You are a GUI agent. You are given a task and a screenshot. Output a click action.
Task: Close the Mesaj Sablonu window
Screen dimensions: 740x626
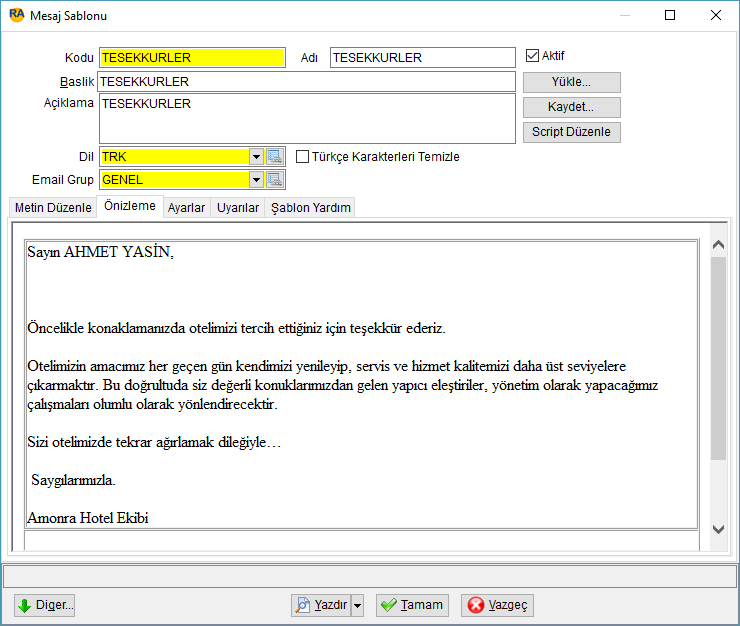coord(715,15)
